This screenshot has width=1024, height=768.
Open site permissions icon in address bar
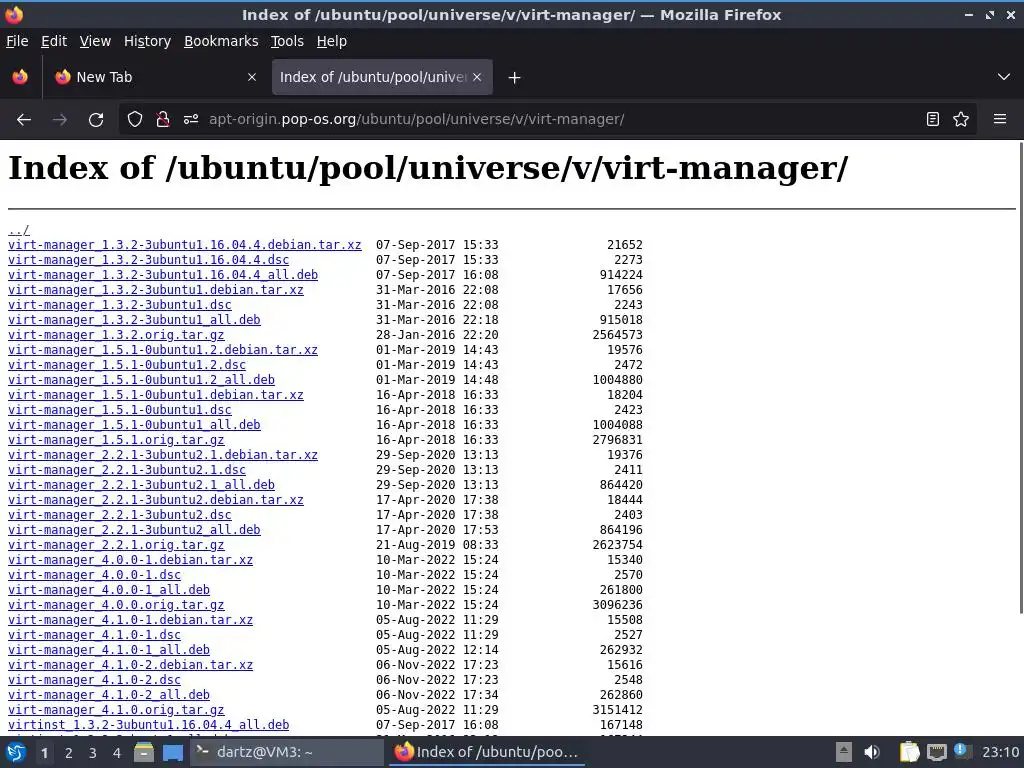pyautogui.click(x=191, y=120)
